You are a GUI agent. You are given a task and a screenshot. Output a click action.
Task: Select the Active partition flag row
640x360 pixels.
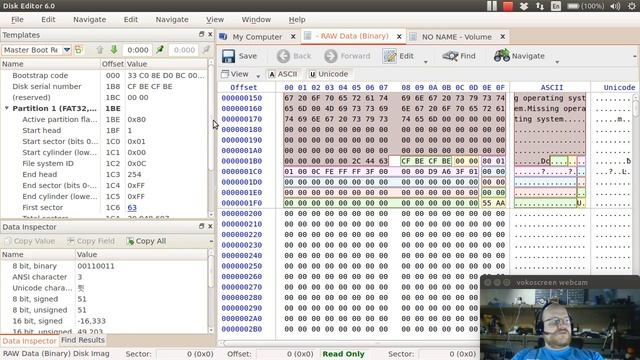click(x=104, y=120)
